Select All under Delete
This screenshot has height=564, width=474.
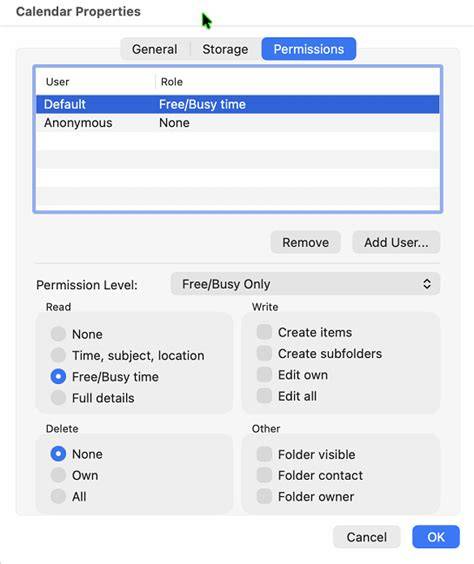click(x=58, y=496)
